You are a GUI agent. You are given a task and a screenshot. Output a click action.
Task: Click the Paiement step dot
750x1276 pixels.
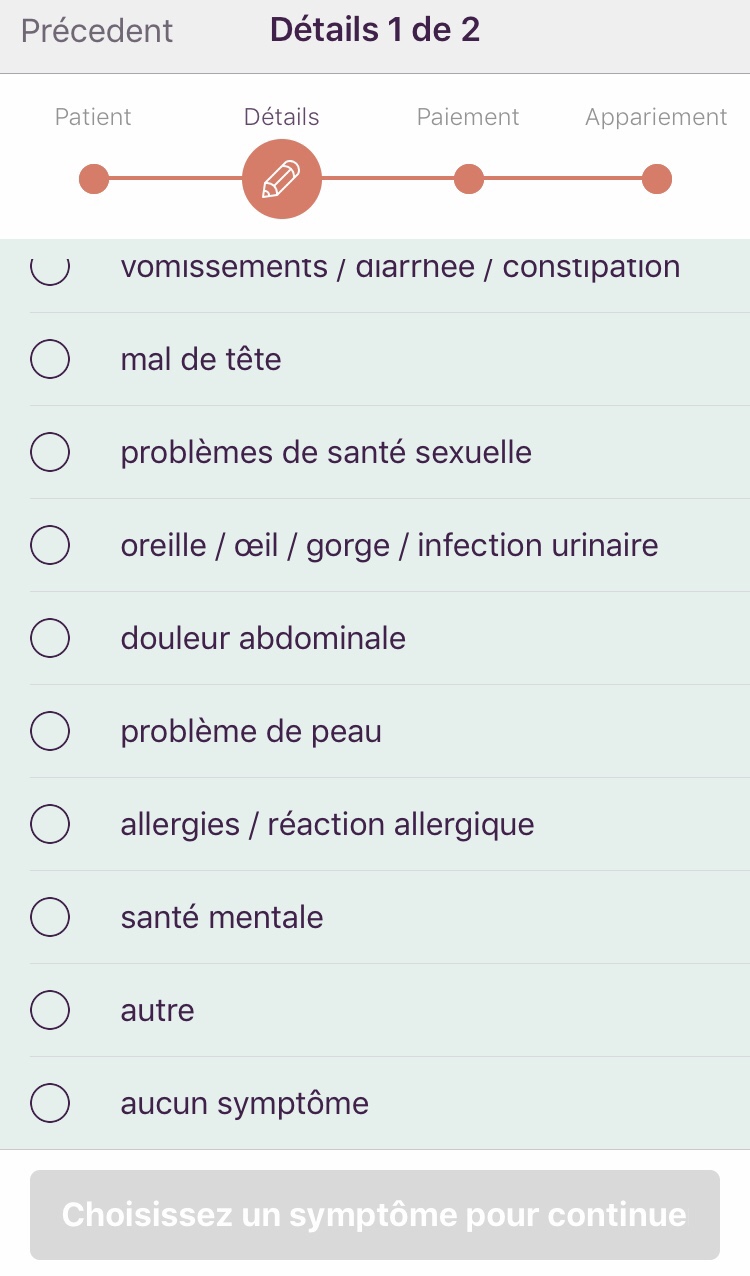click(469, 180)
